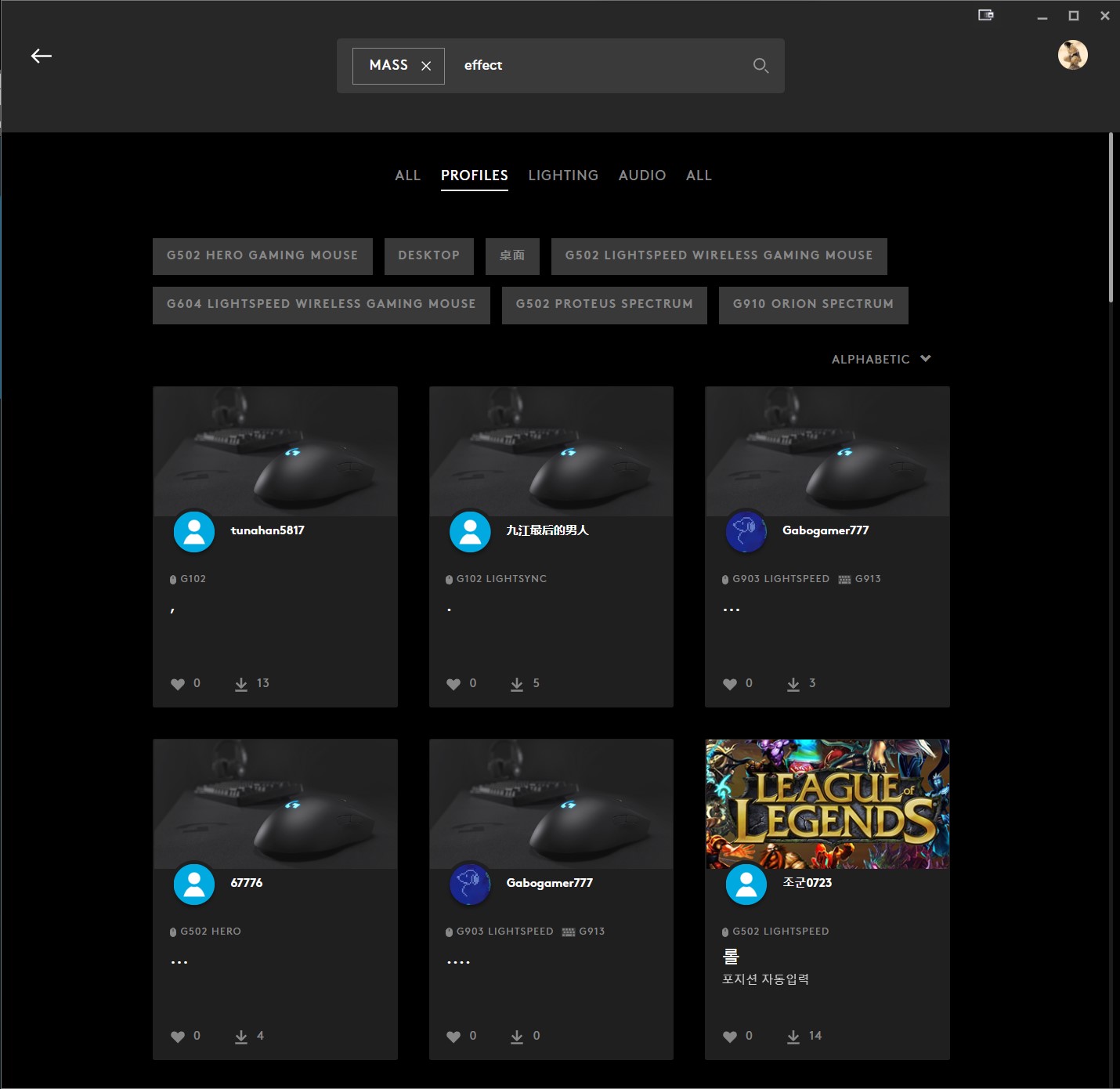The image size is (1120, 1089).
Task: Click the download icon on tunahan5817's profile
Action: tap(240, 683)
